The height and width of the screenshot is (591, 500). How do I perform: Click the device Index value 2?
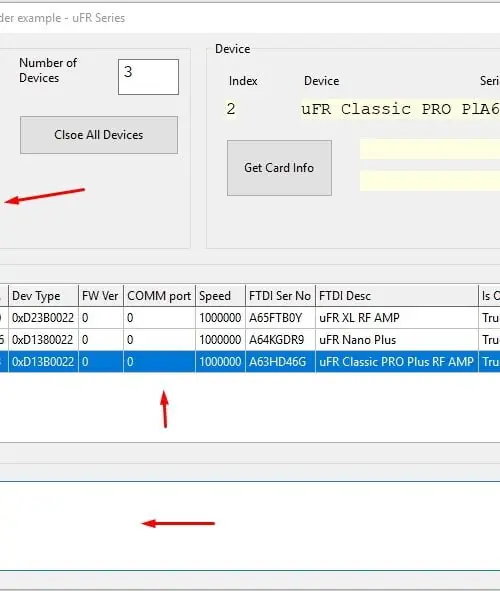pos(231,109)
